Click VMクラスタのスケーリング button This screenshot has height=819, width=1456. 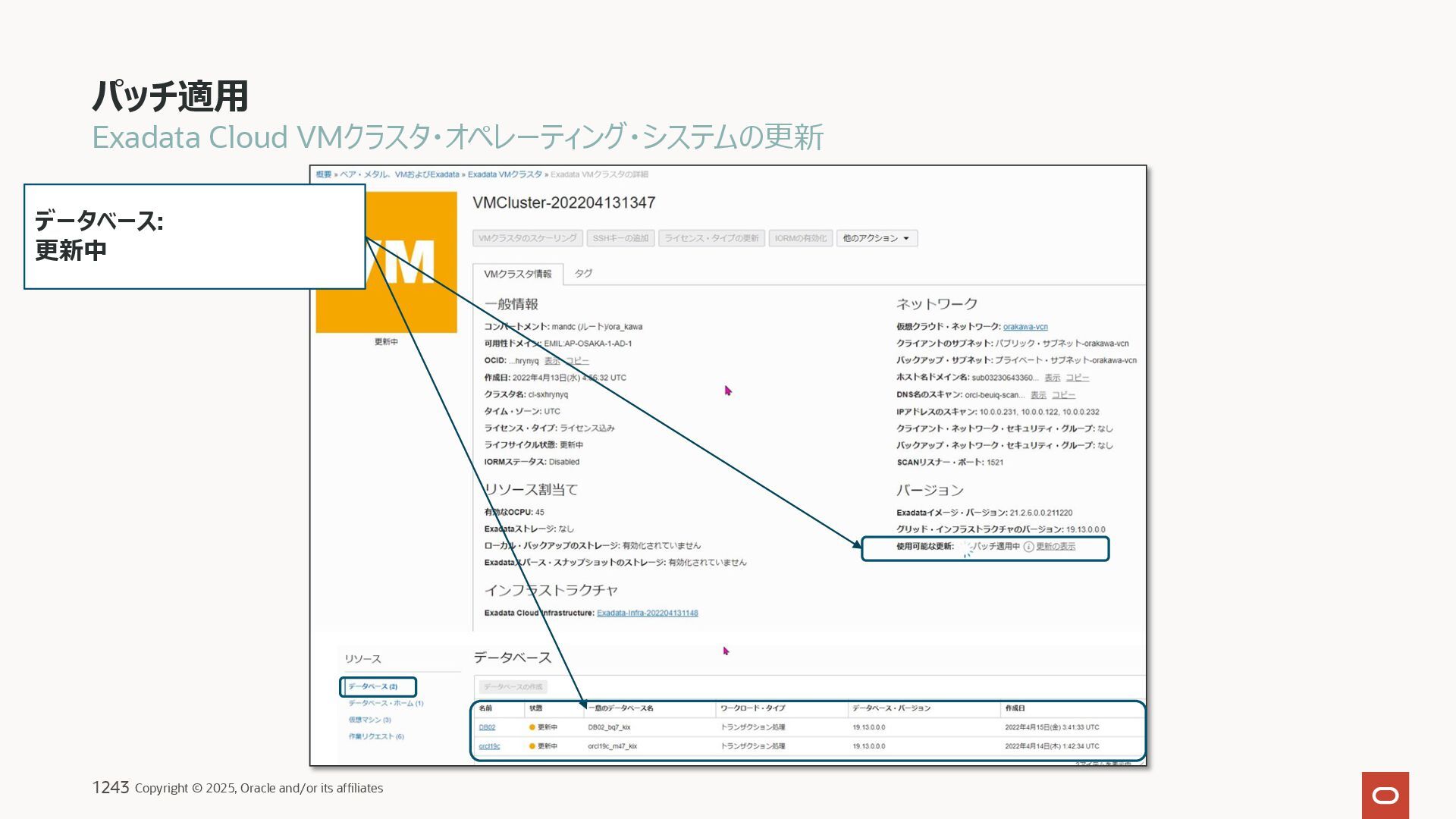(527, 238)
